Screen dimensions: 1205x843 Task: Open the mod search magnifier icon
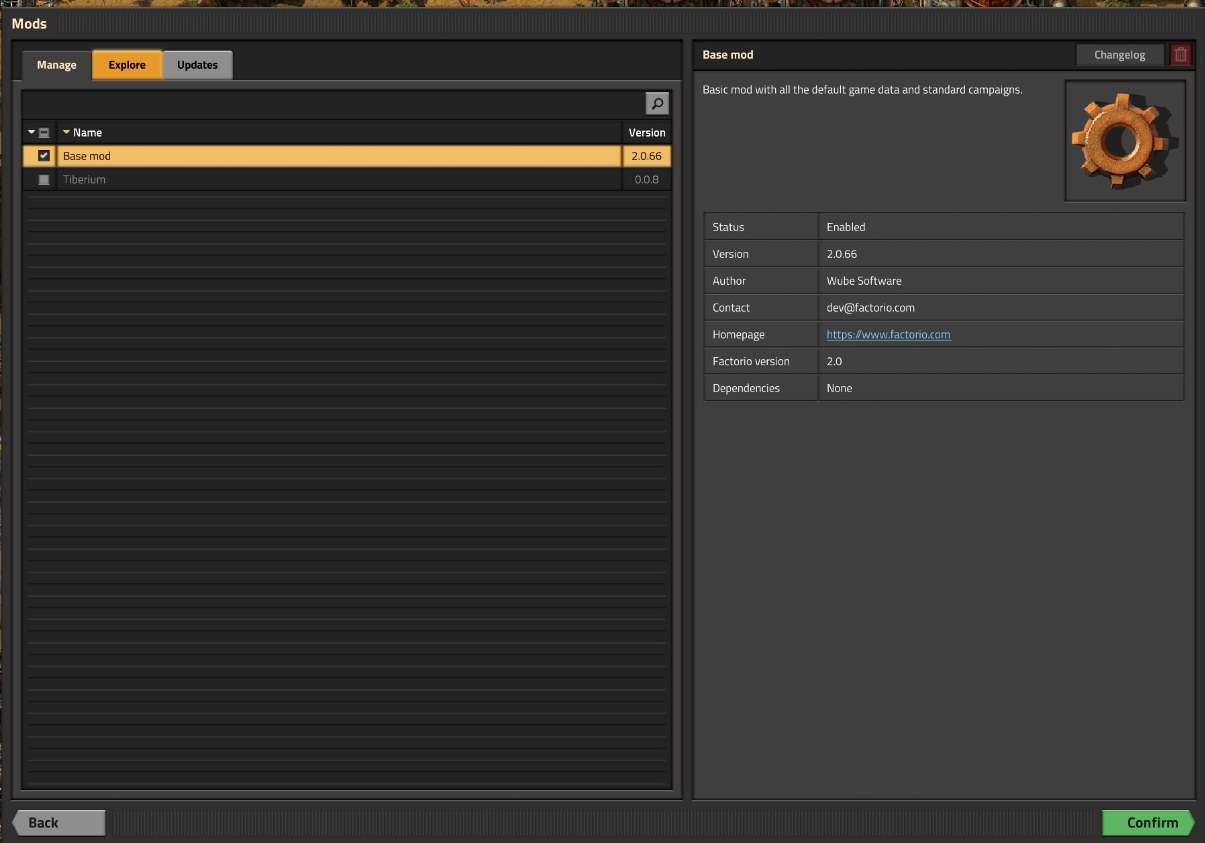657,103
